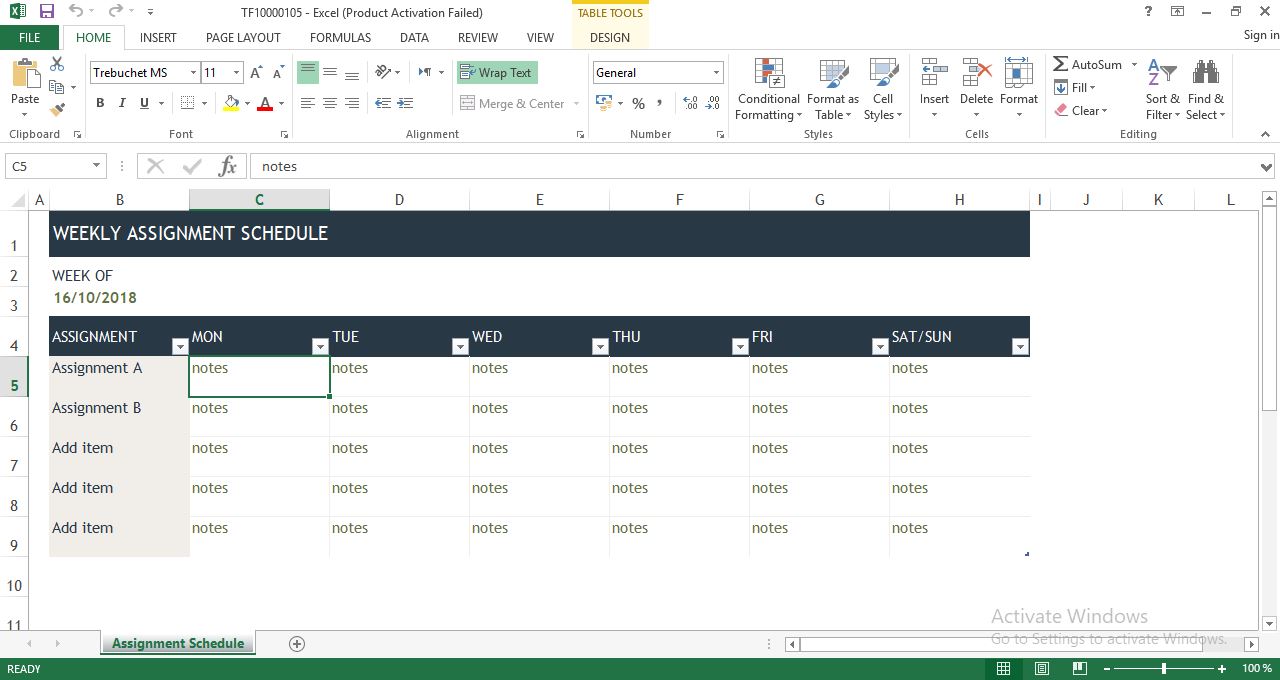
Task: Click Merge & Center button
Action: 513,103
